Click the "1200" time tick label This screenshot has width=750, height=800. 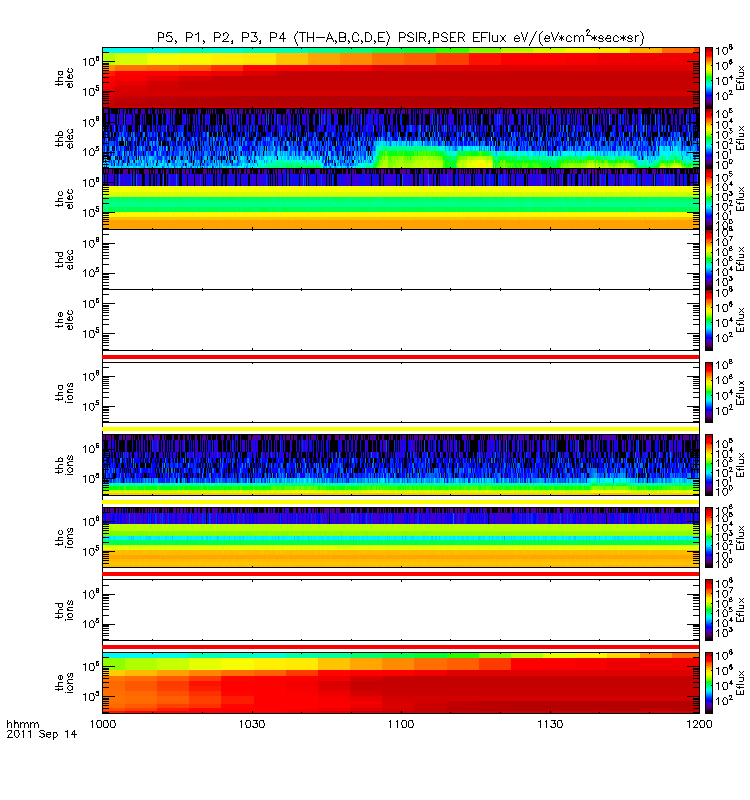699,724
